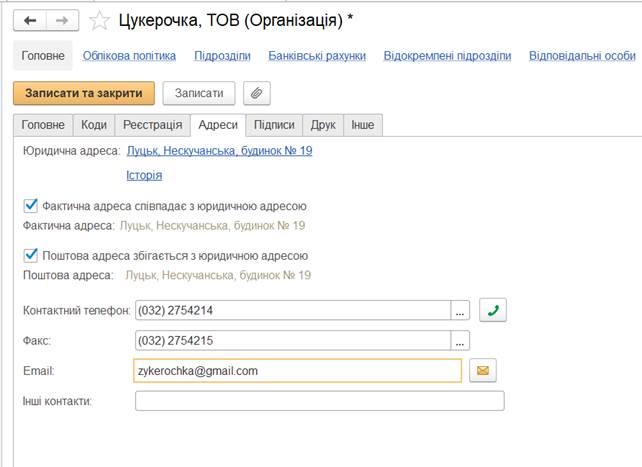Uncheck actual address matches legal address

(x=30, y=206)
